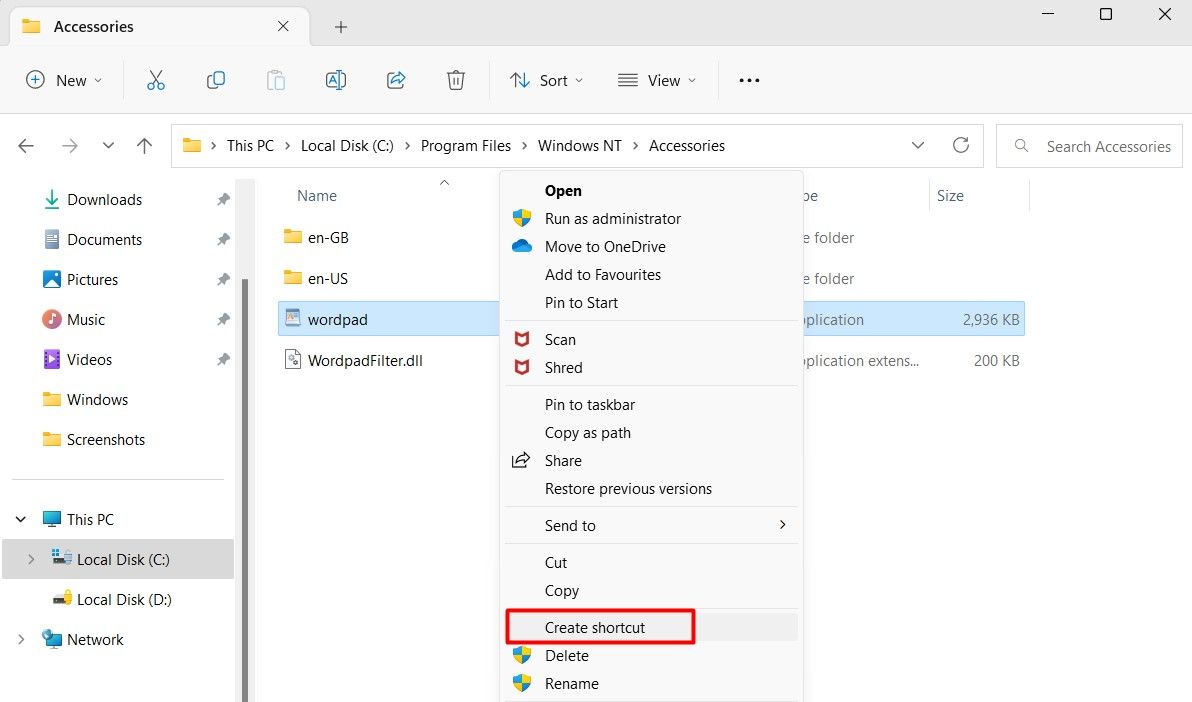Click the Back navigation button
1192x702 pixels.
[x=25, y=145]
